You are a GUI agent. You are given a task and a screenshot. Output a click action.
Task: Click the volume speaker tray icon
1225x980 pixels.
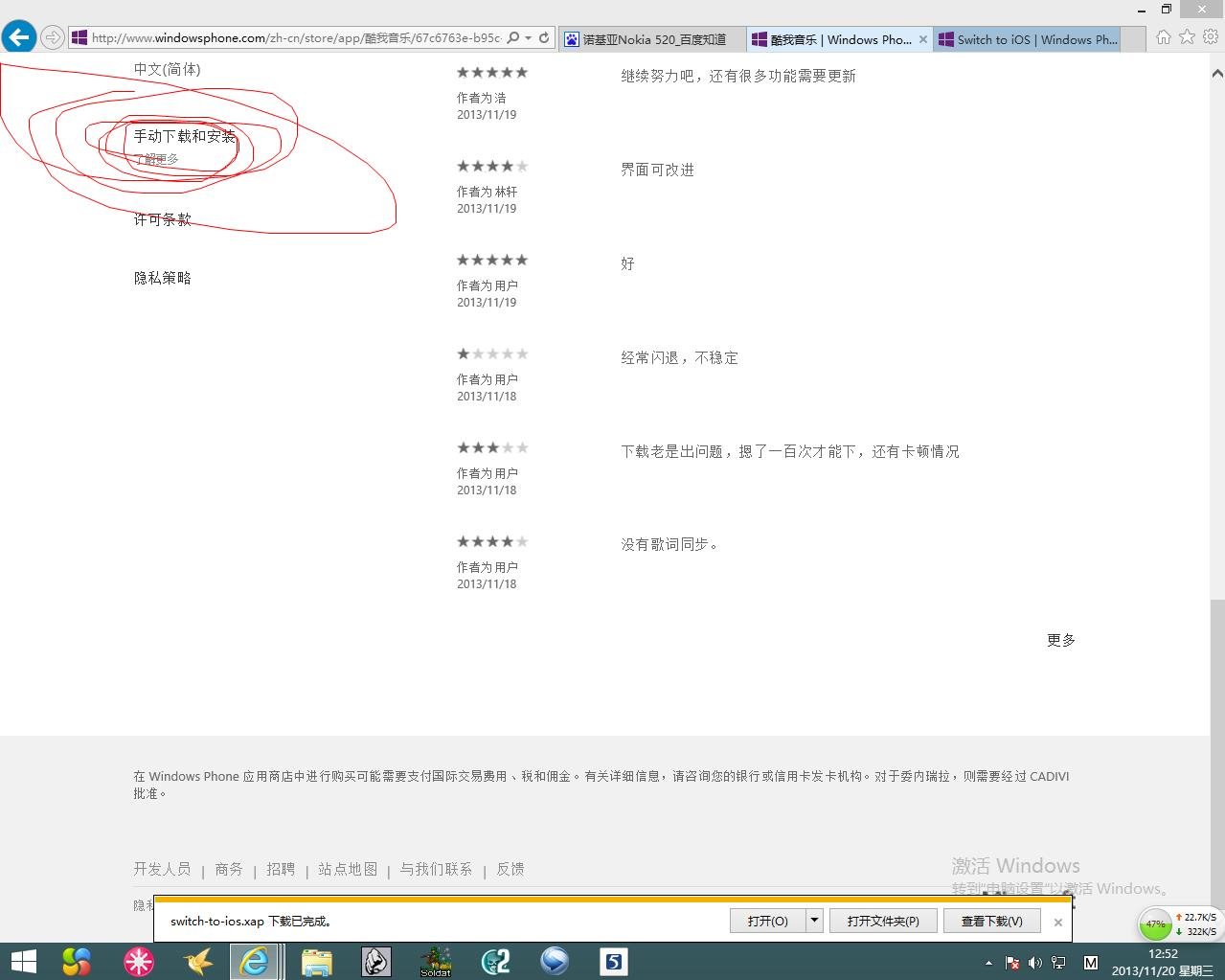[x=1035, y=963]
